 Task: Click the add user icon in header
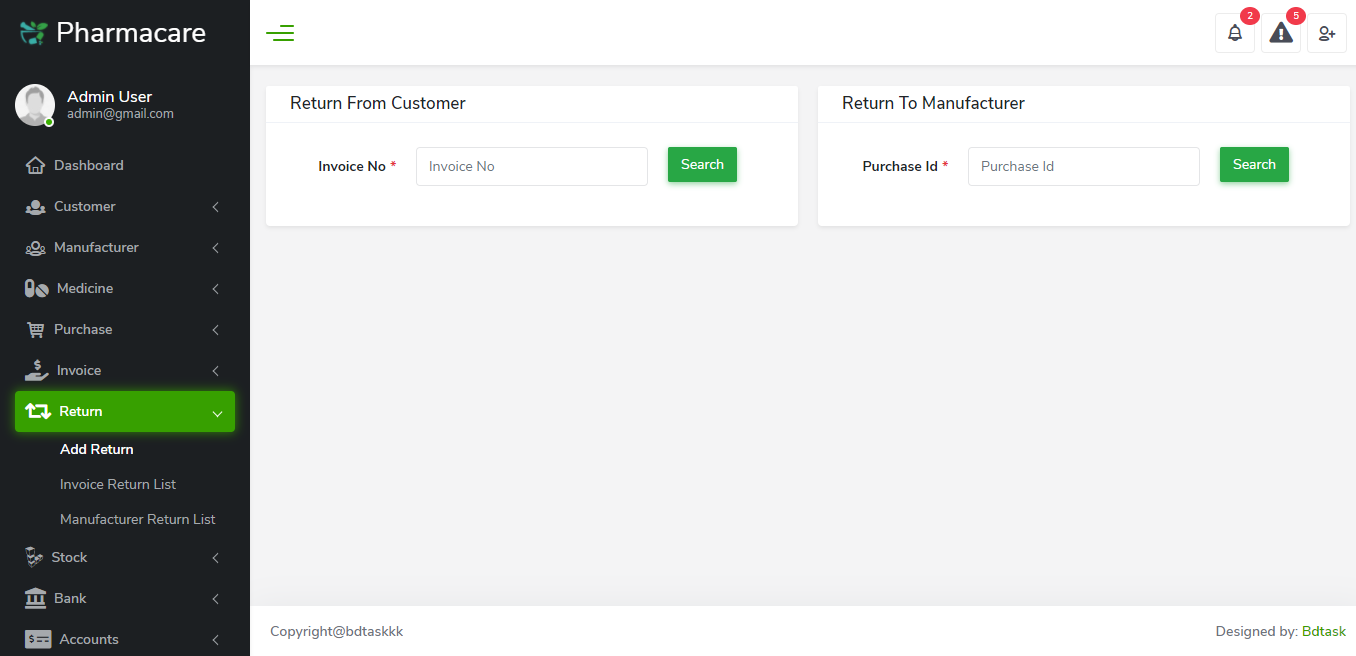tap(1326, 33)
